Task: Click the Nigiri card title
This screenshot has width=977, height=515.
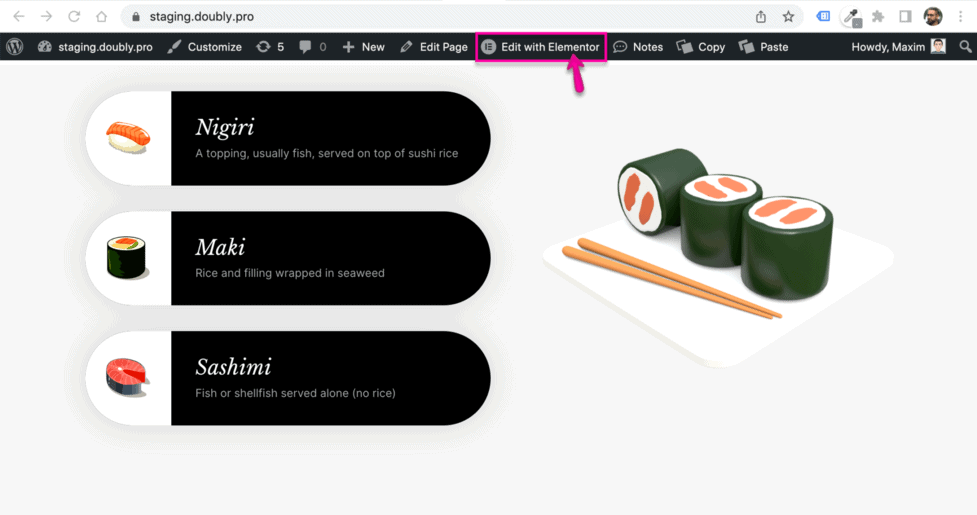Action: (x=225, y=127)
